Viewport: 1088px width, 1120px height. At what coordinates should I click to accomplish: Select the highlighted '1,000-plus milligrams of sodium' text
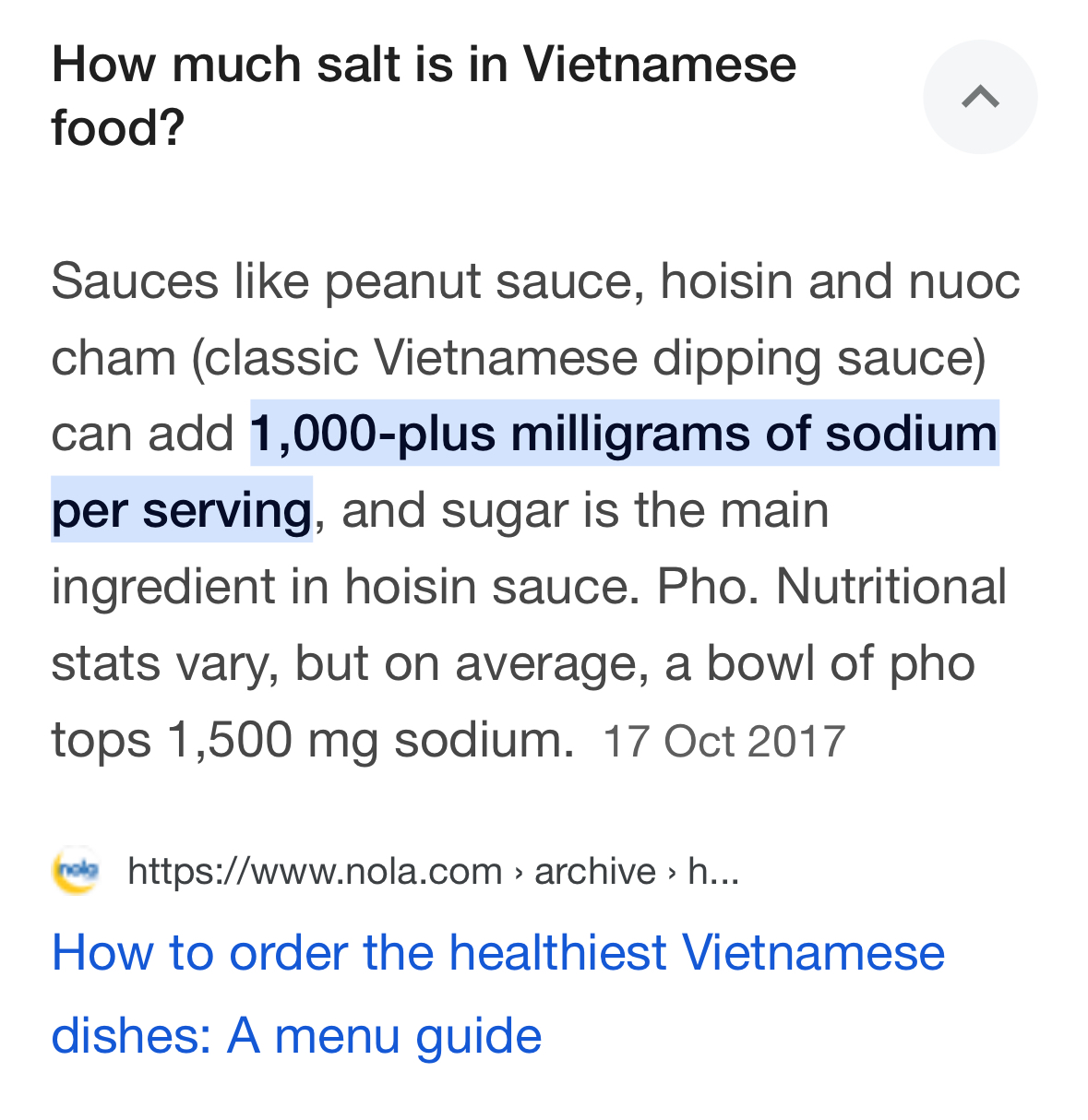coord(625,433)
